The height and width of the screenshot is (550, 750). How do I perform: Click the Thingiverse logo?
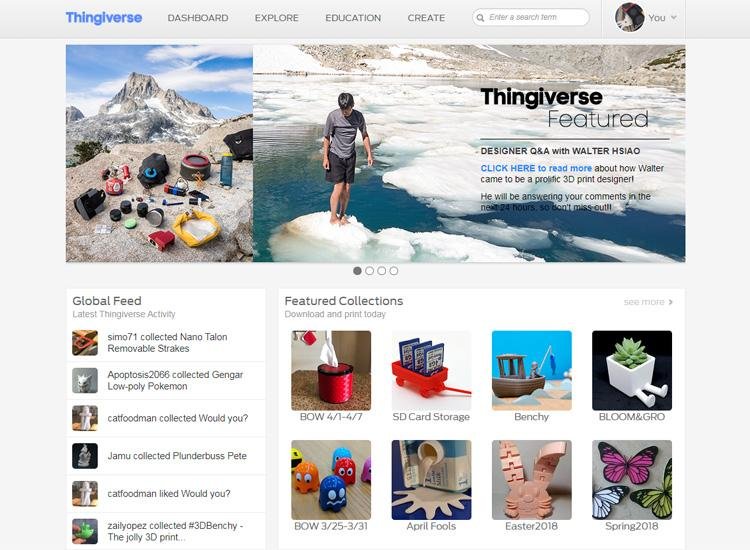click(x=104, y=18)
